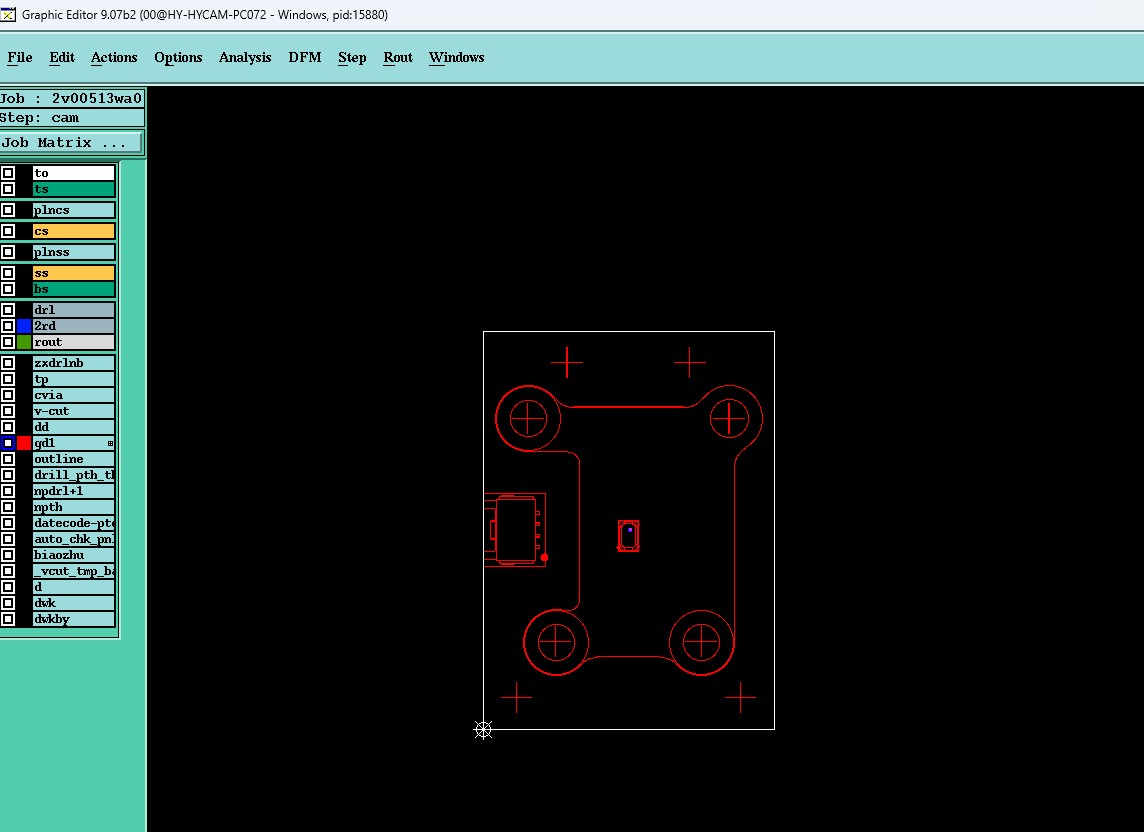Toggle display checkbox for layer to
This screenshot has width=1144, height=832.
pyautogui.click(x=8, y=173)
